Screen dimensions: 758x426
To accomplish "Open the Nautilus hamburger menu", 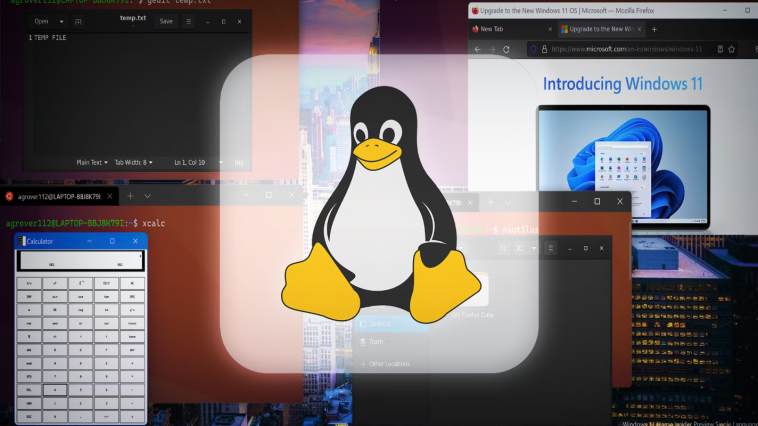I will pos(551,248).
